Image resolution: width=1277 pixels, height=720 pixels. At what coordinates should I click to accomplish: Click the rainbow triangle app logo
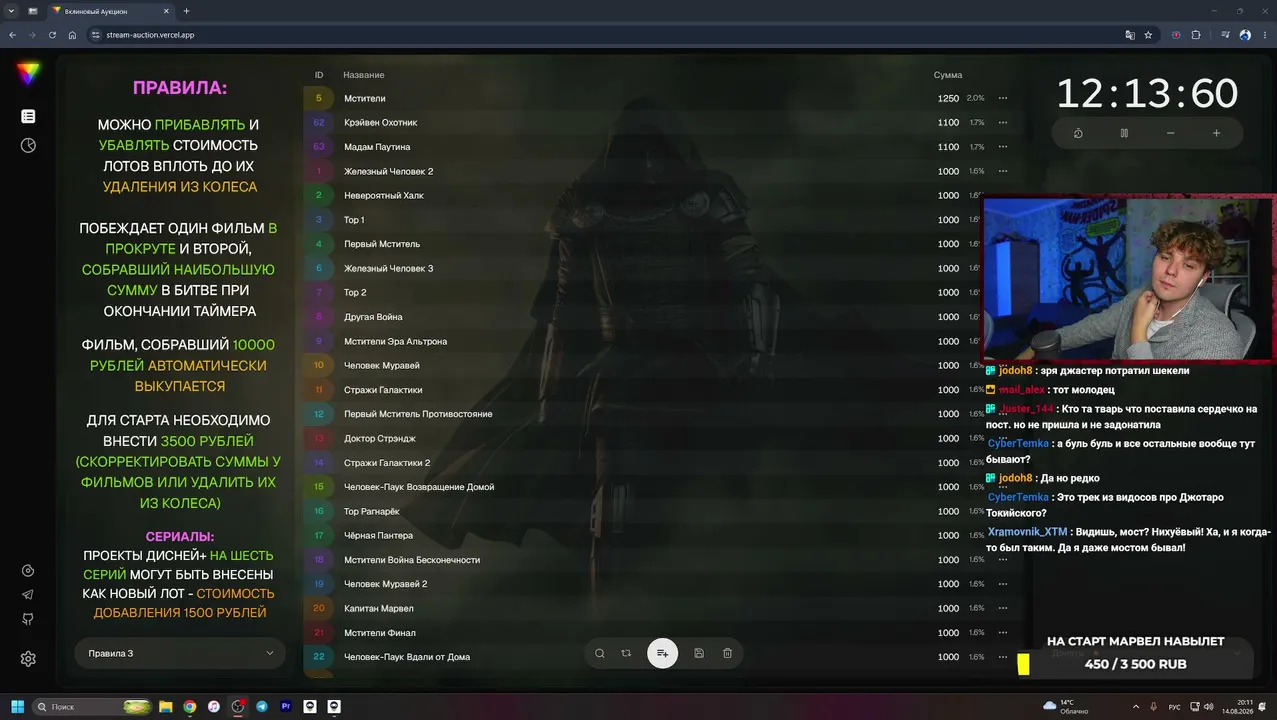click(28, 73)
